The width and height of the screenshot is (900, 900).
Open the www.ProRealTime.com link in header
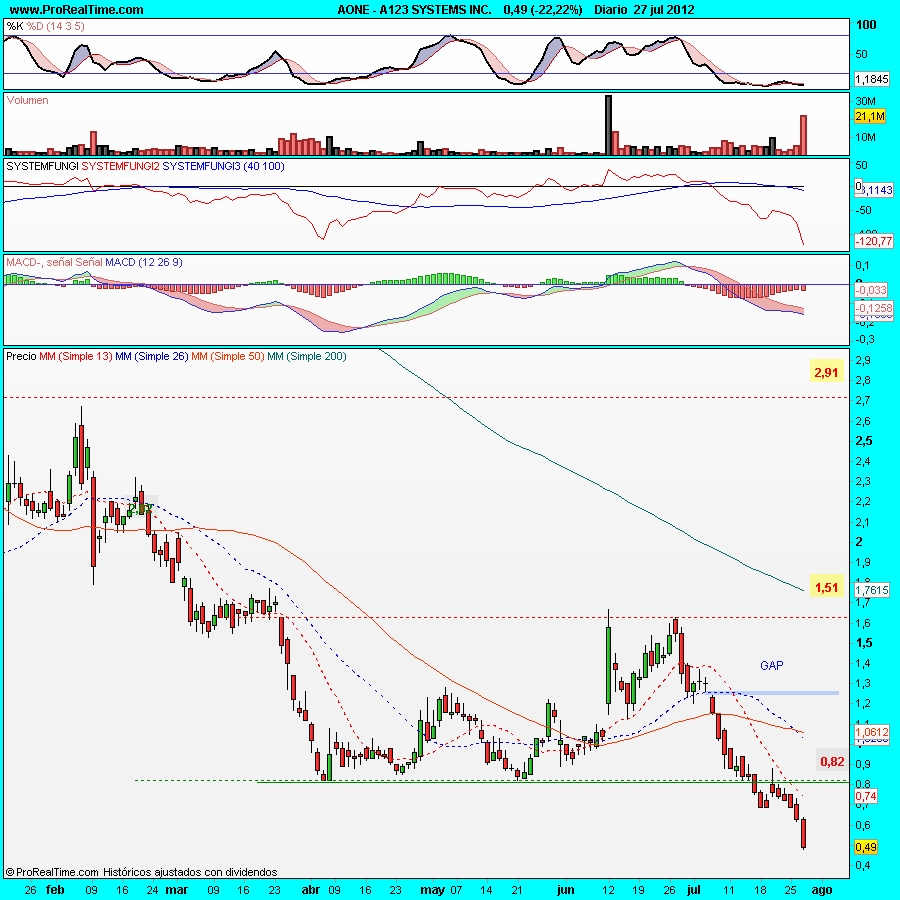pyautogui.click(x=77, y=10)
